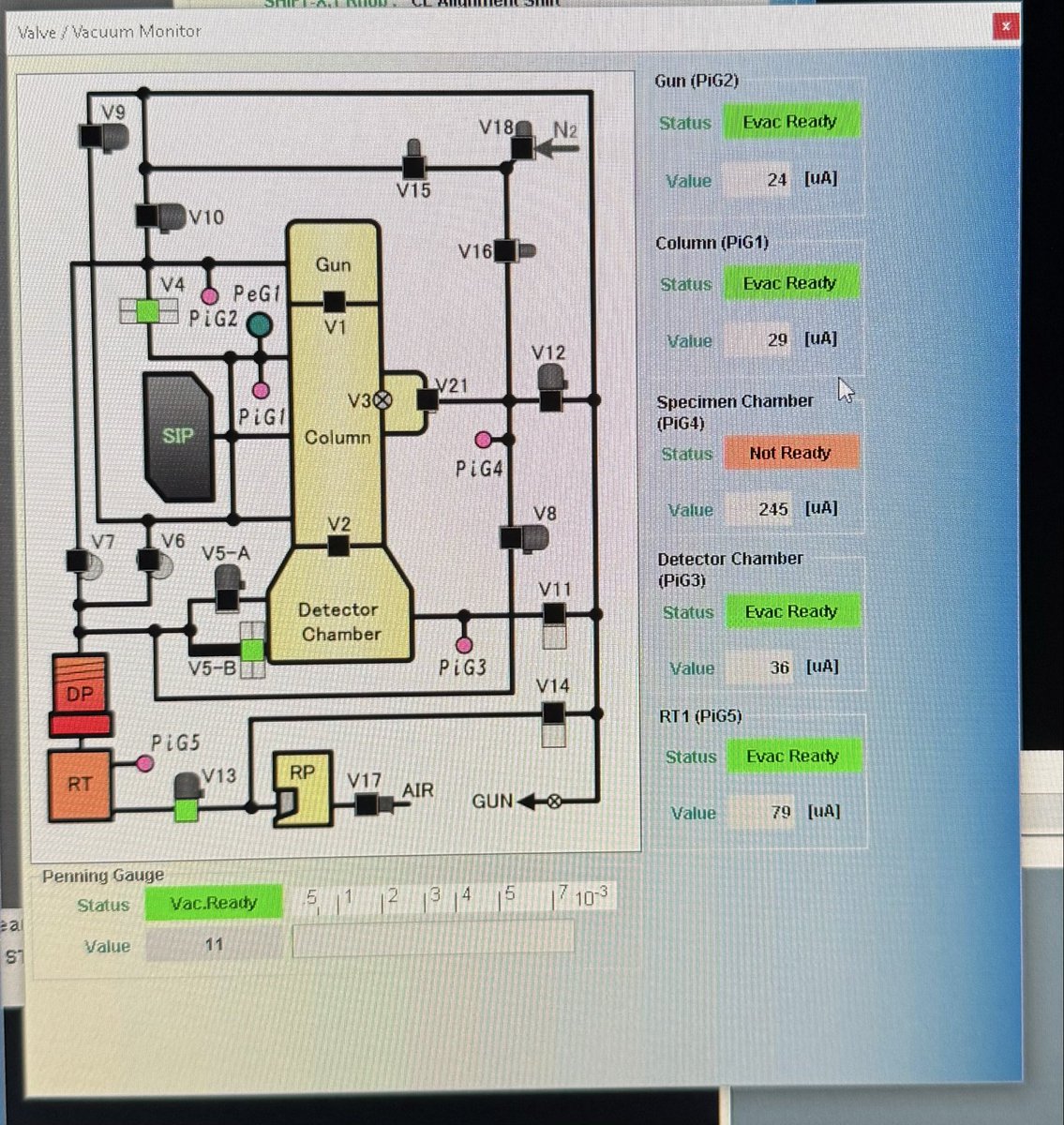Select the V2 column valve square
Screen dimensions: 1064x1125
point(338,546)
